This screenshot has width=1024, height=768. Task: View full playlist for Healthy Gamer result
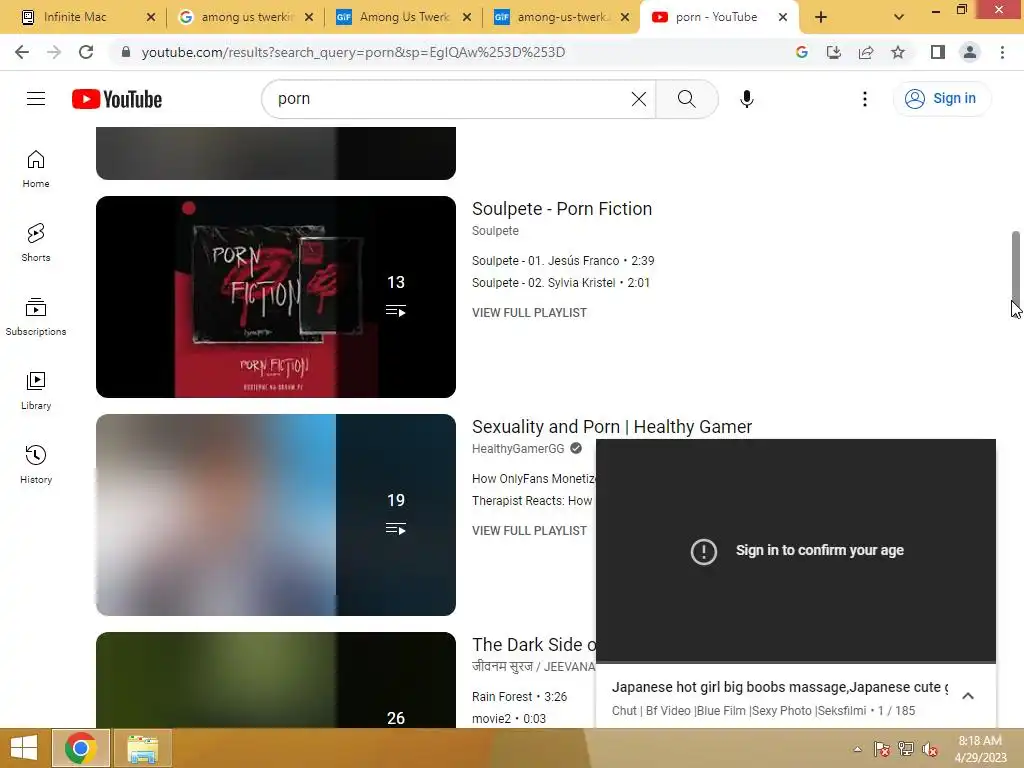click(529, 531)
